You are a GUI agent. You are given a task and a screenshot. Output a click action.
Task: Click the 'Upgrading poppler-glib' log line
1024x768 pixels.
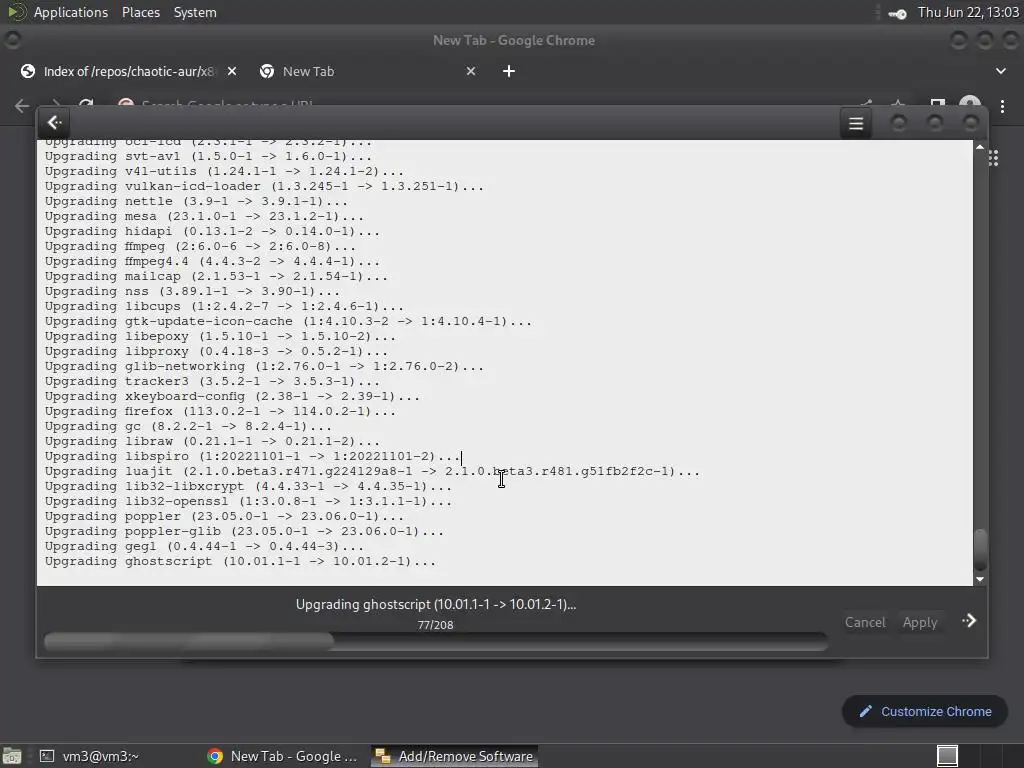click(244, 532)
